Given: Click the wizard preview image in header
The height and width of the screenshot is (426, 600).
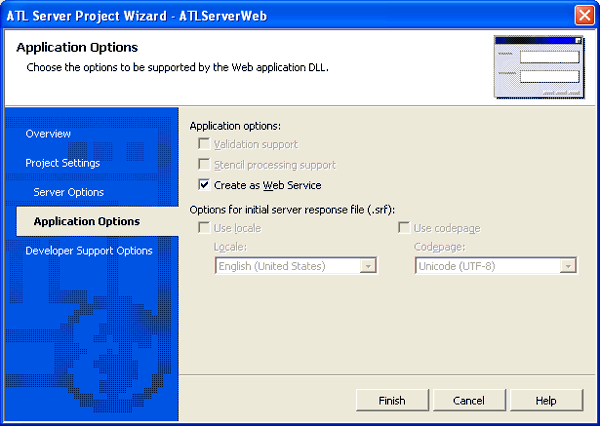Looking at the screenshot, I should 538,67.
